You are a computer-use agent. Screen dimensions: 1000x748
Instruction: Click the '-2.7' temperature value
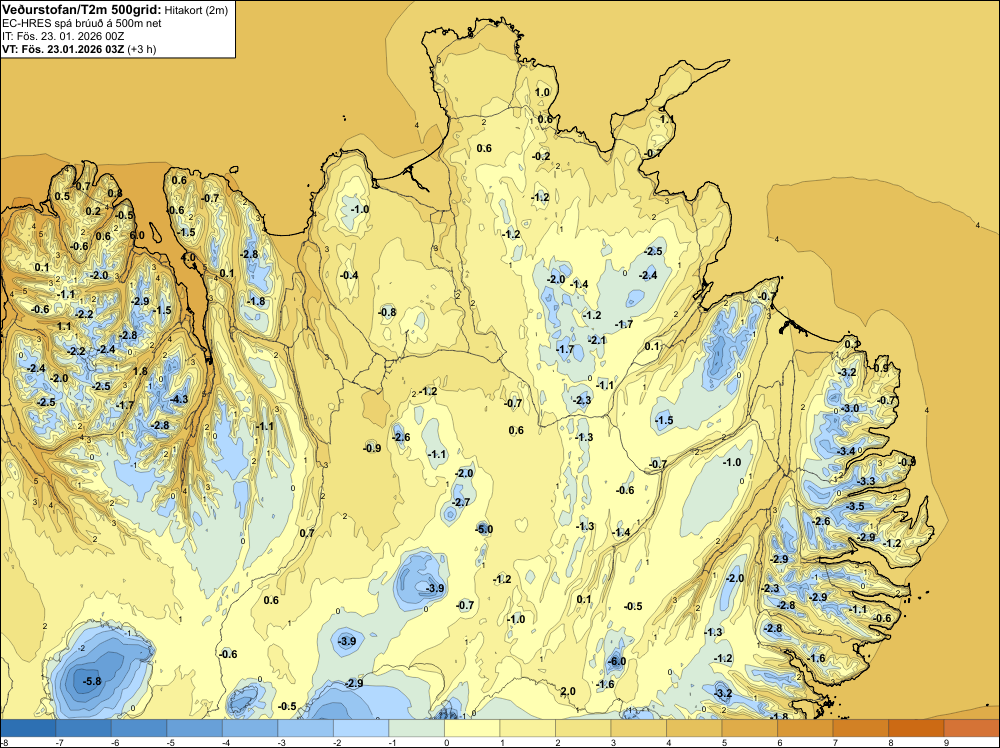pos(461,502)
